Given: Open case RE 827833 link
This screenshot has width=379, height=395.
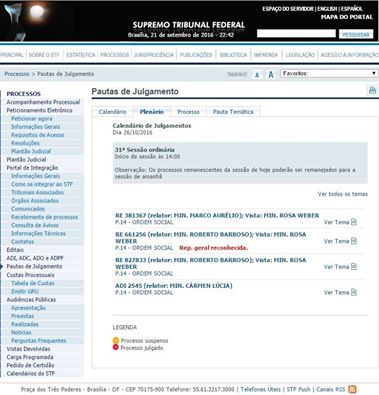Looking at the screenshot, I should pos(211,263).
